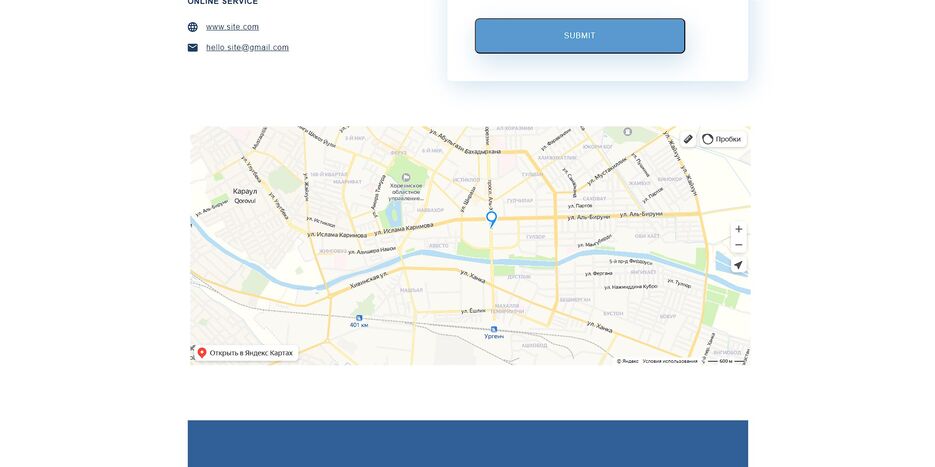Click the ул. Истиклол street label

321,222
